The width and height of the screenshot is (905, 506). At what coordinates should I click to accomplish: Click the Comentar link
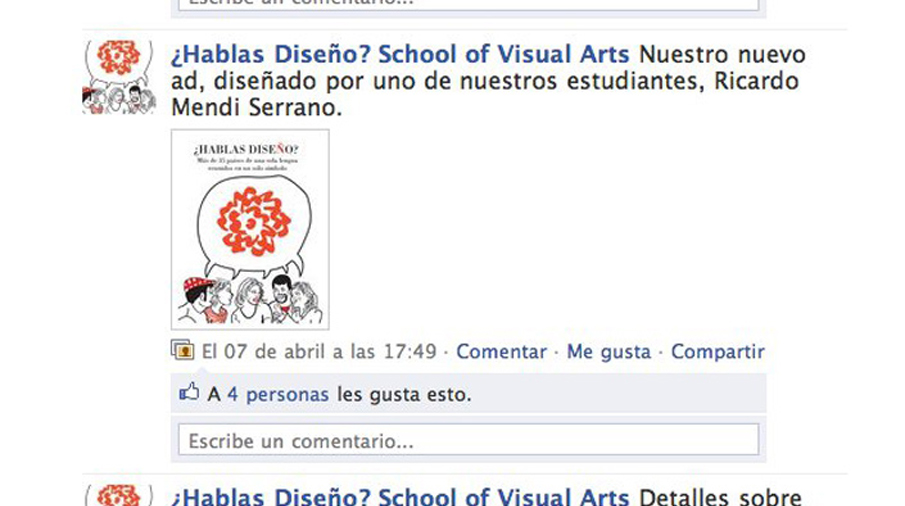click(502, 351)
